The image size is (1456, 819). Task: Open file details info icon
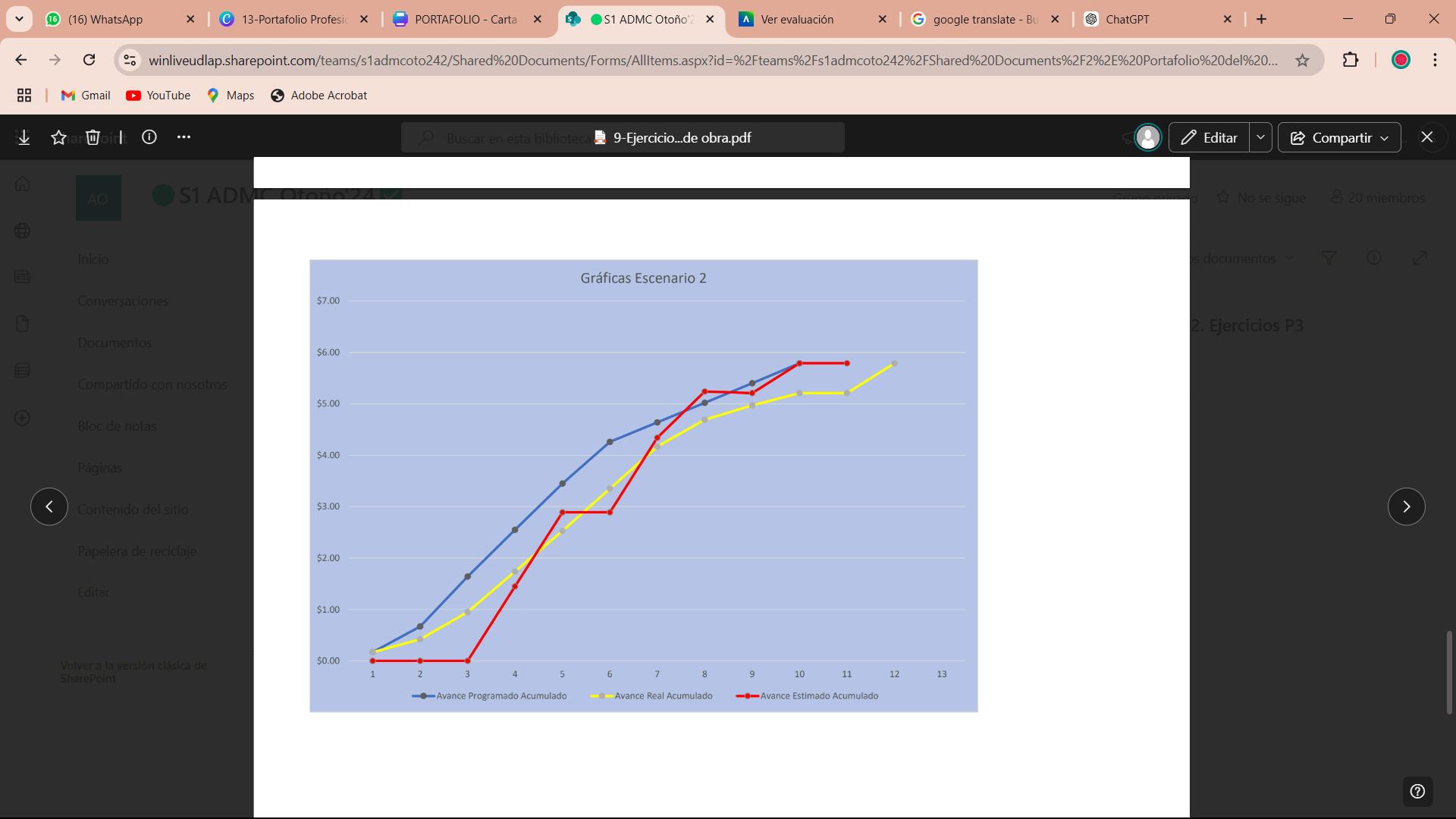[149, 137]
